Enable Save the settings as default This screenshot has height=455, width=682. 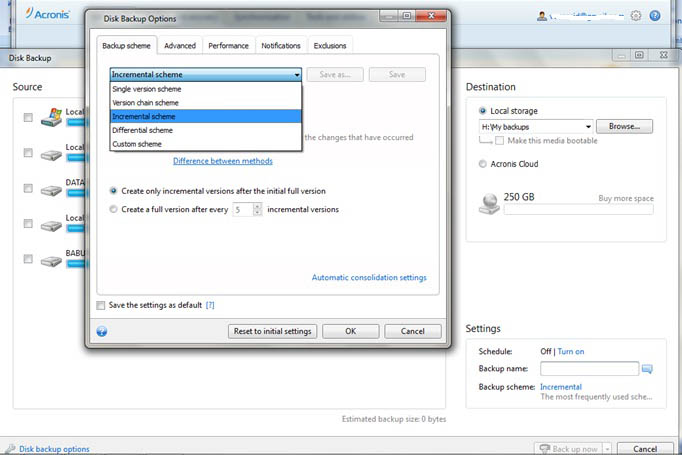(x=100, y=305)
